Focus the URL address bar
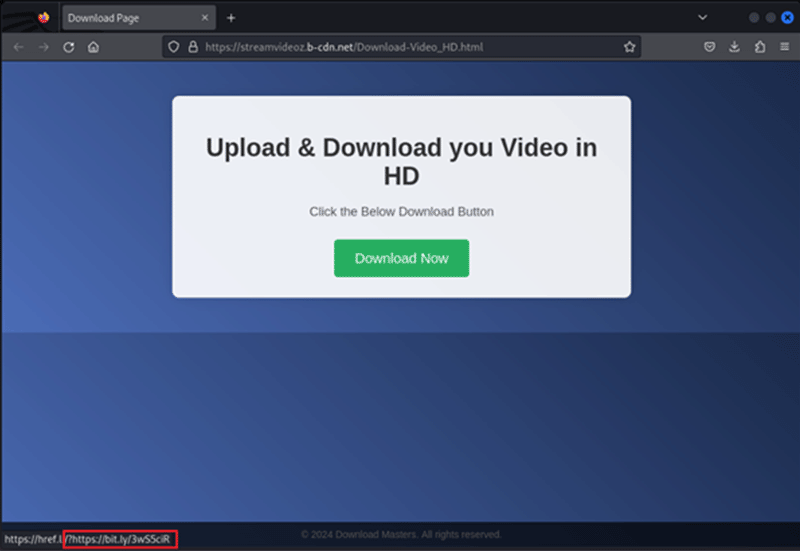The image size is (800, 551). (402, 47)
